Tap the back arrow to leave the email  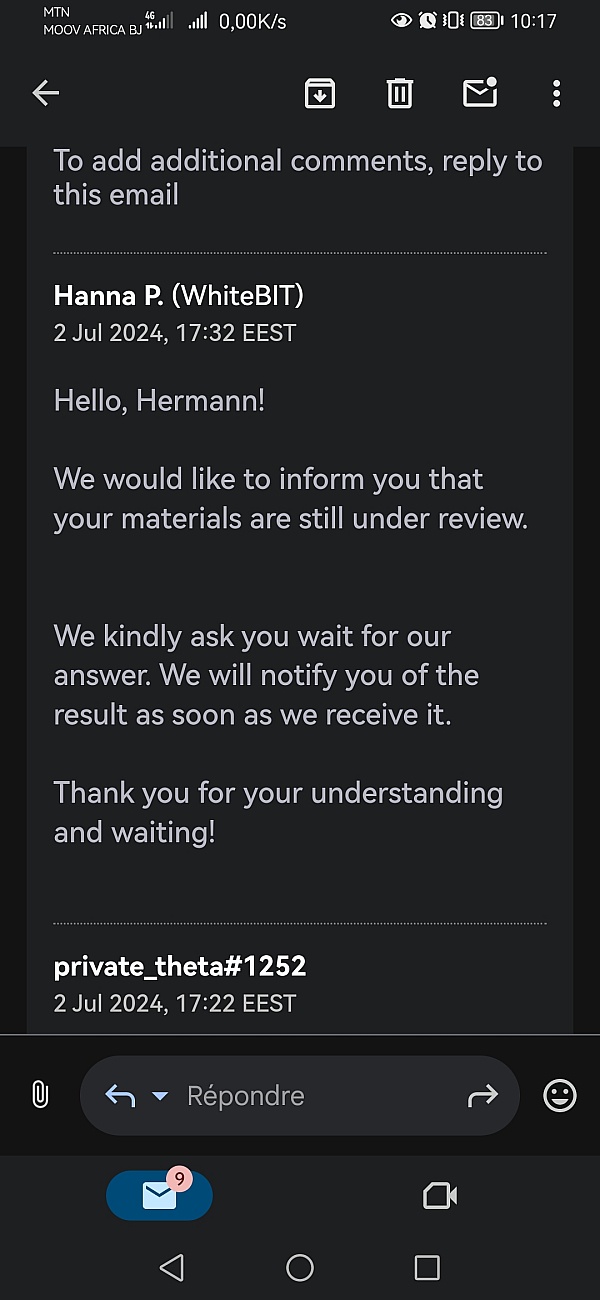tap(46, 94)
